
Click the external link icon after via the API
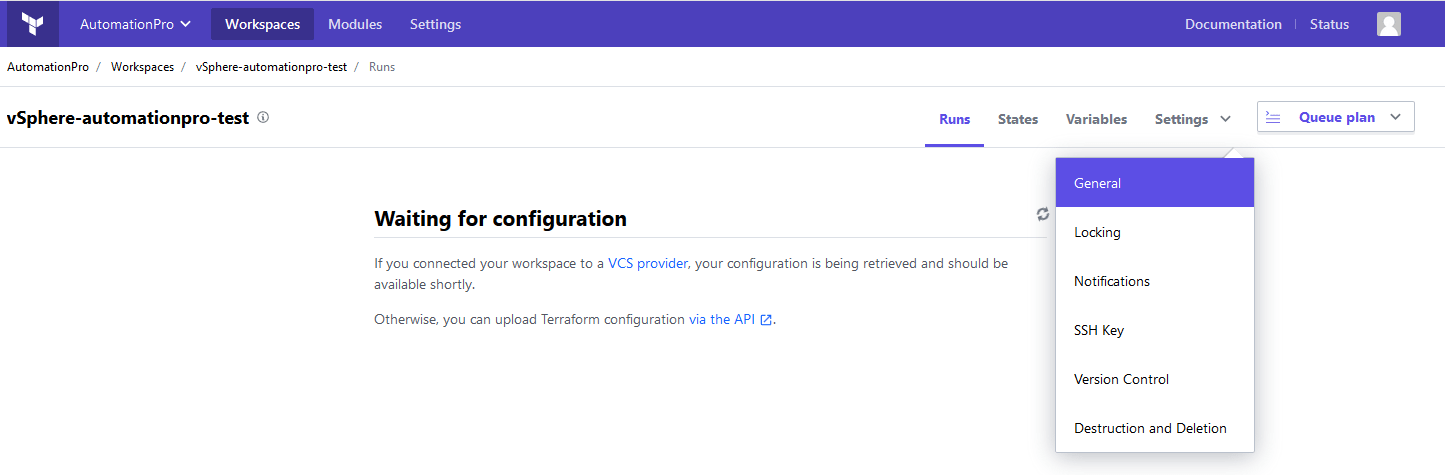(766, 320)
